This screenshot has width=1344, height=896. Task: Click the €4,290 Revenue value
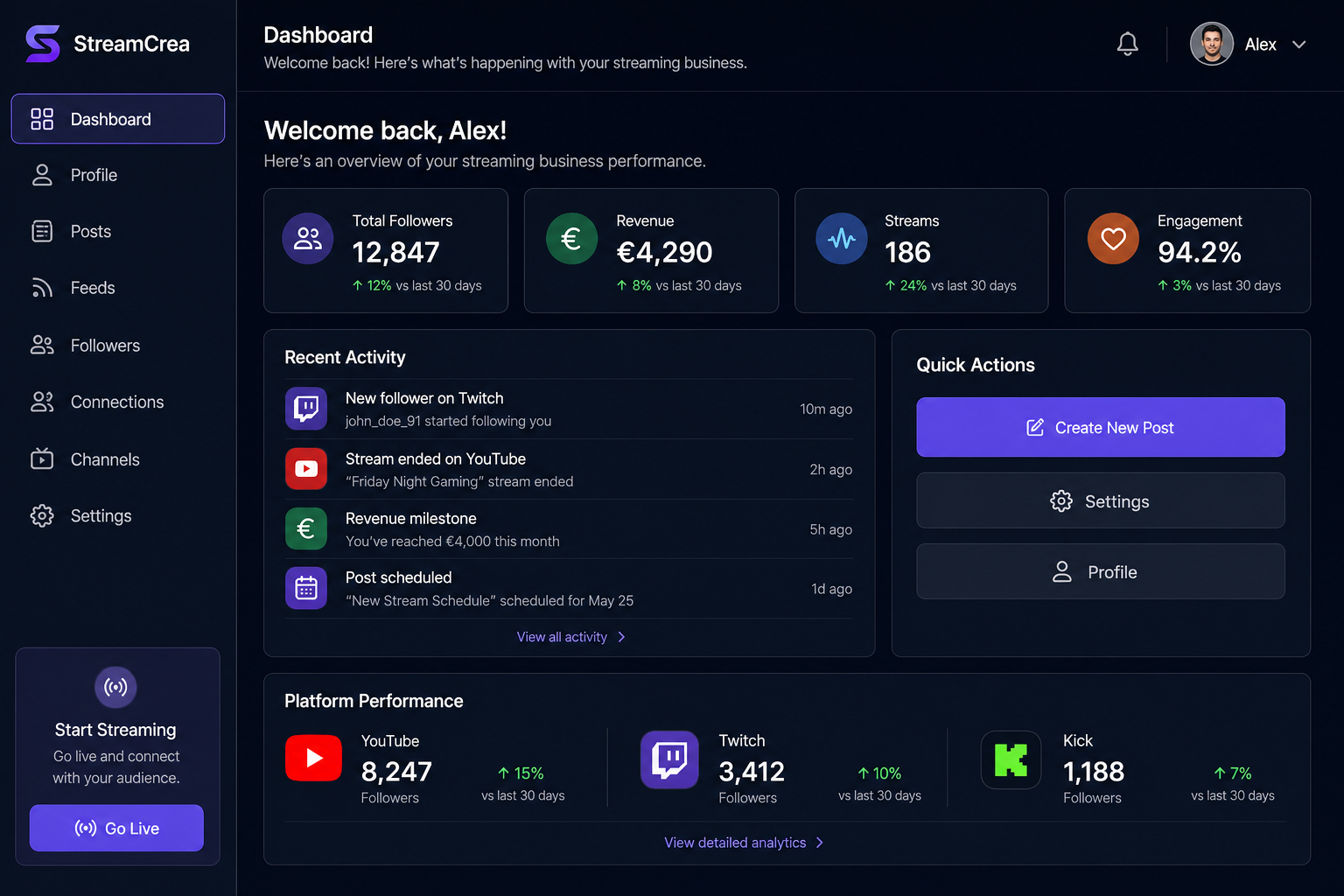point(664,253)
